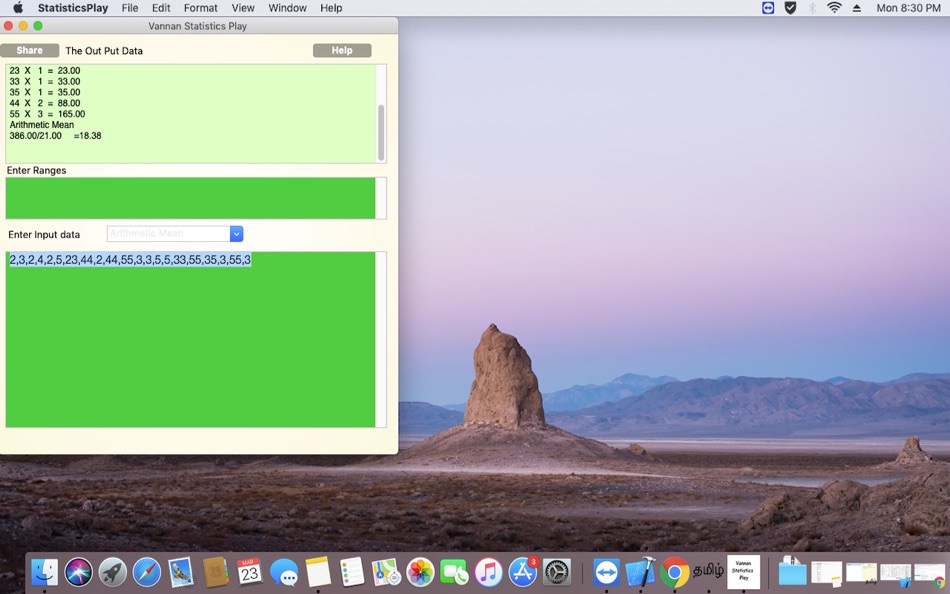Open the Maps app in the Dock

tap(385, 572)
